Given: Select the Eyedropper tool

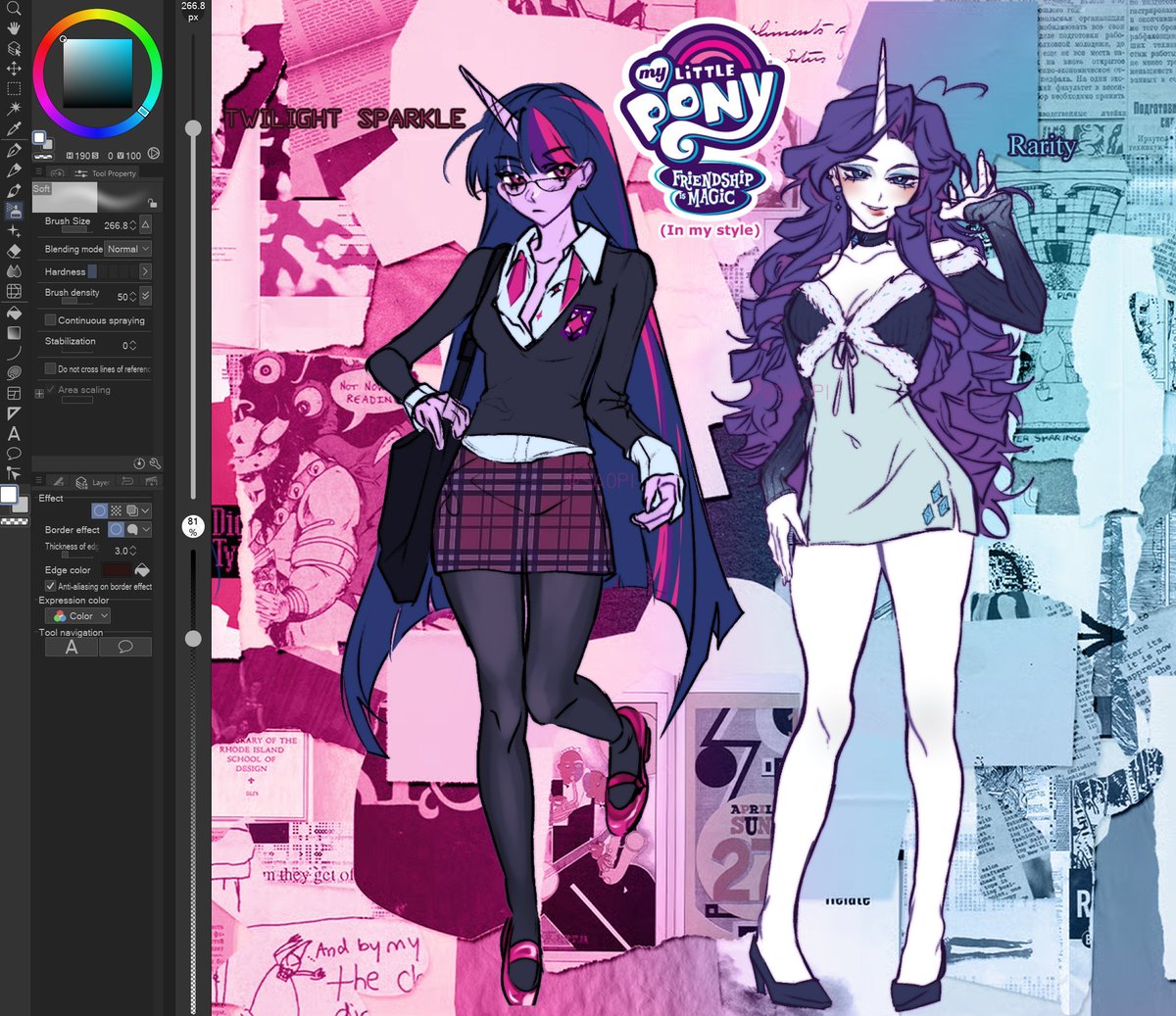Looking at the screenshot, I should coord(14,129).
